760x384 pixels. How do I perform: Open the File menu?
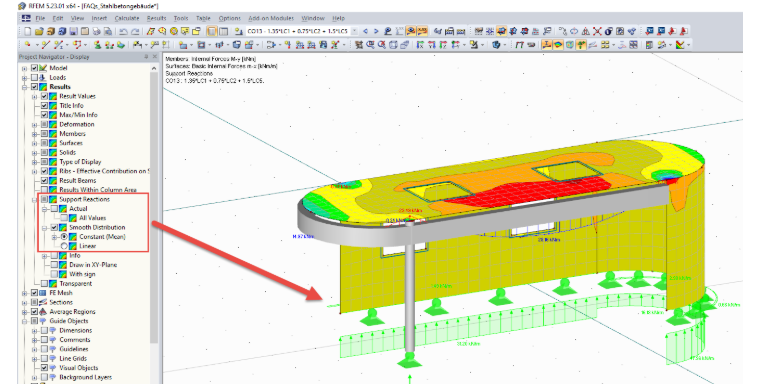pos(40,18)
